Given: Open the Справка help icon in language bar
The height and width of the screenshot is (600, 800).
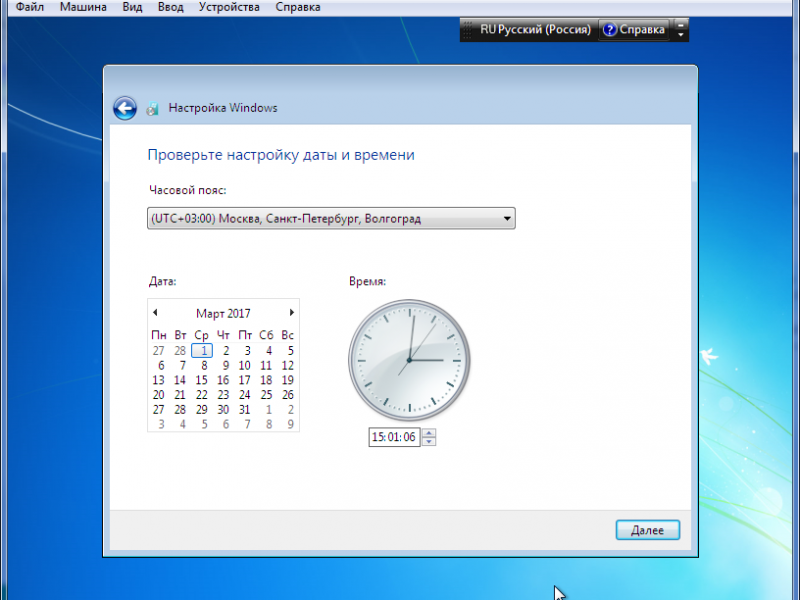Looking at the screenshot, I should [610, 30].
